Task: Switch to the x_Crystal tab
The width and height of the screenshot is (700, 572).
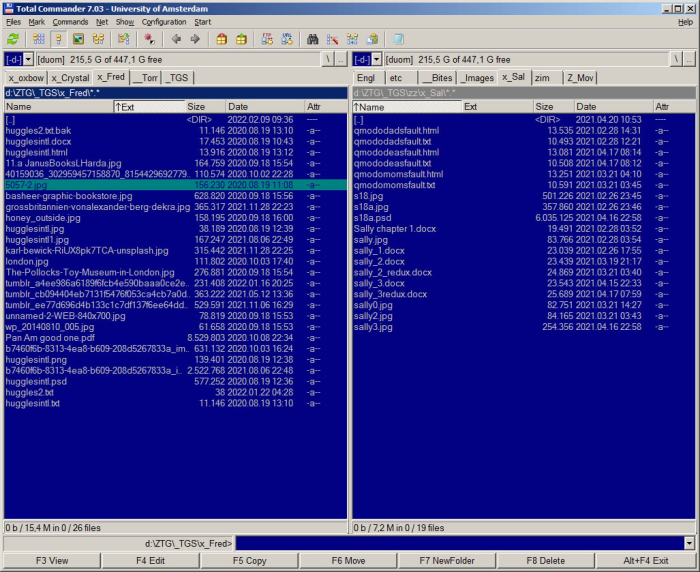Action: 70,77
